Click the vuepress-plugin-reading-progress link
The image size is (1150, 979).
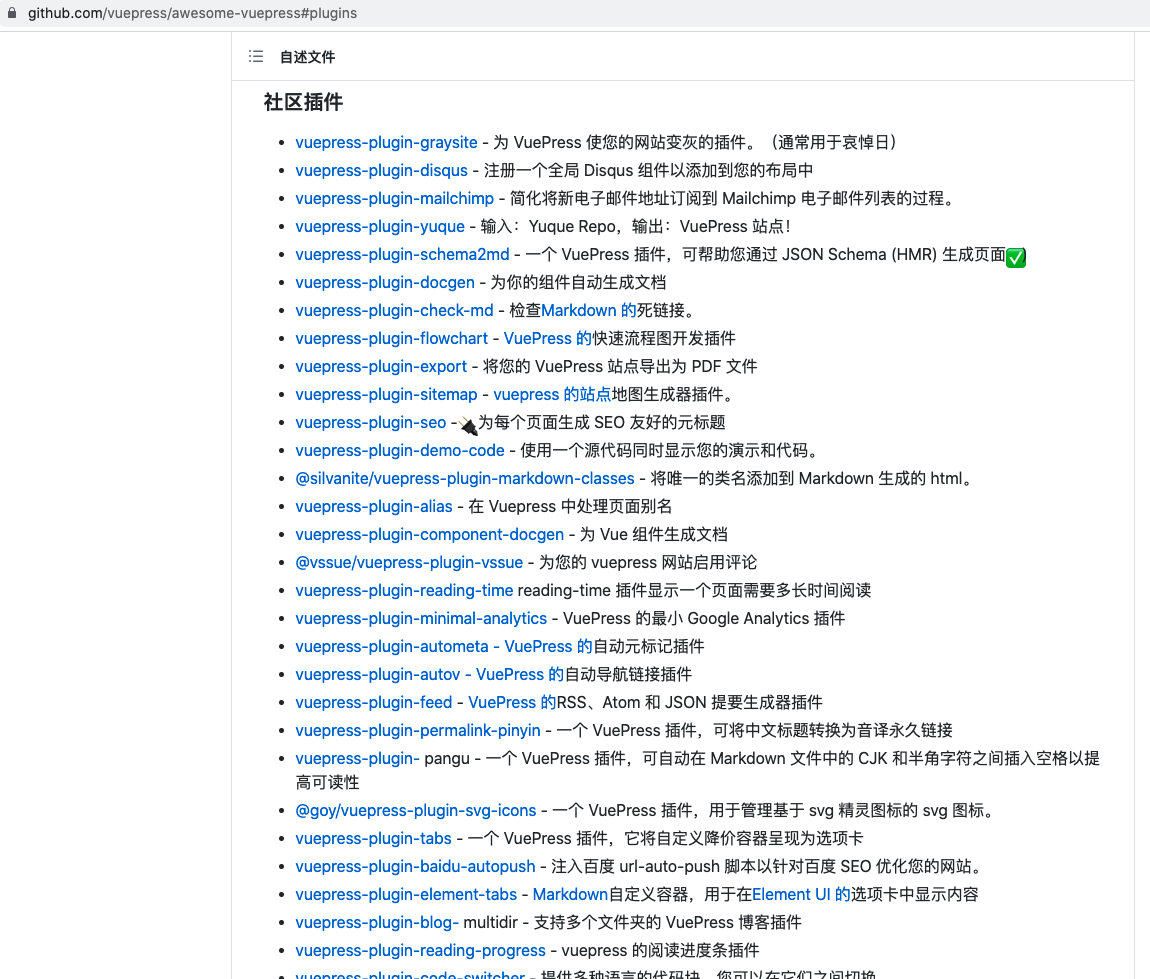coord(420,950)
